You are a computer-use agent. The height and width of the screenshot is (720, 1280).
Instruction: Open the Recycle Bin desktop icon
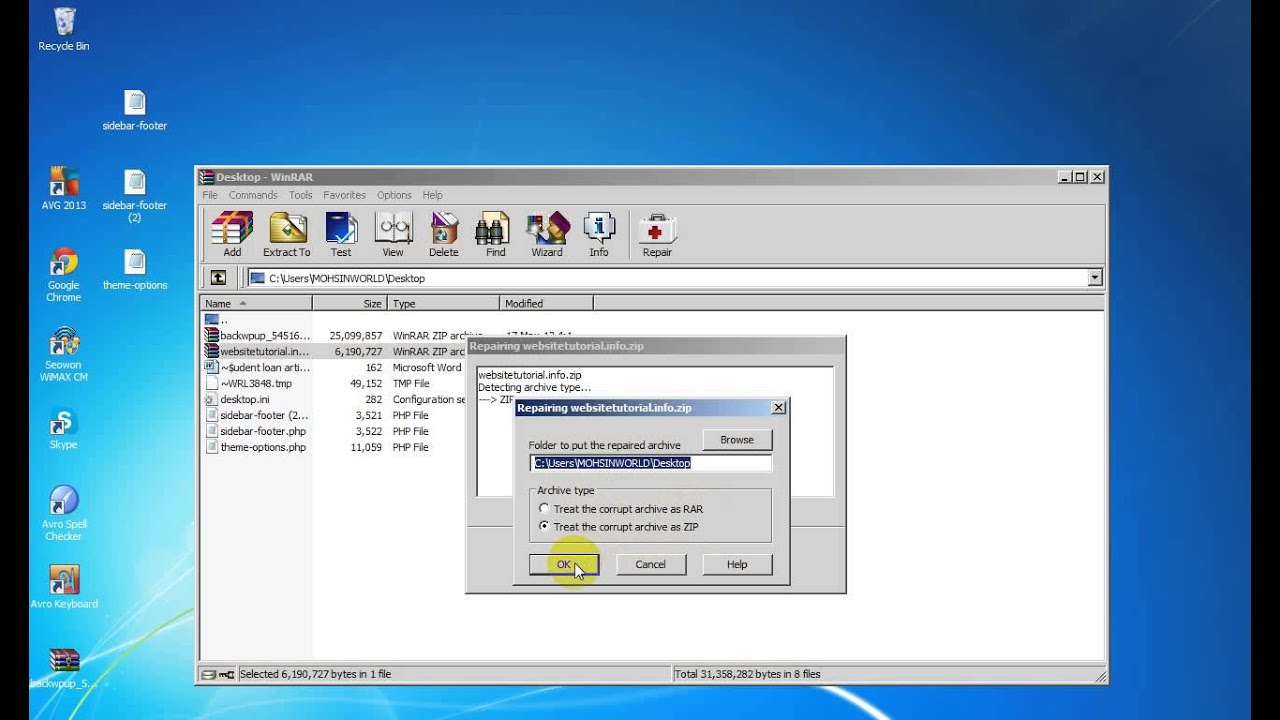[x=64, y=29]
